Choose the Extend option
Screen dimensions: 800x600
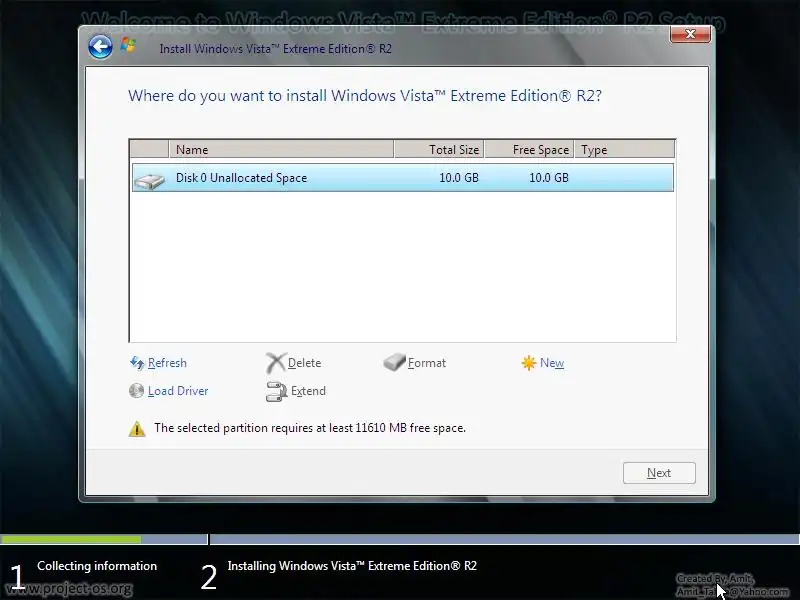pyautogui.click(x=308, y=391)
